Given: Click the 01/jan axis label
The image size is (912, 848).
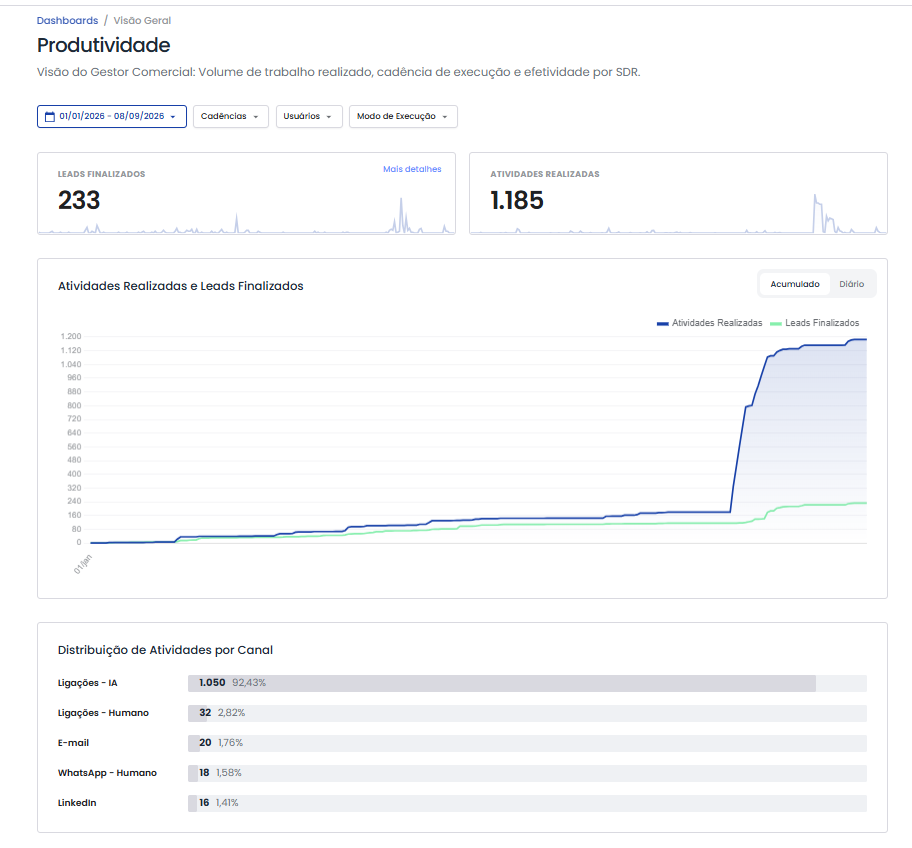Looking at the screenshot, I should pos(83,564).
